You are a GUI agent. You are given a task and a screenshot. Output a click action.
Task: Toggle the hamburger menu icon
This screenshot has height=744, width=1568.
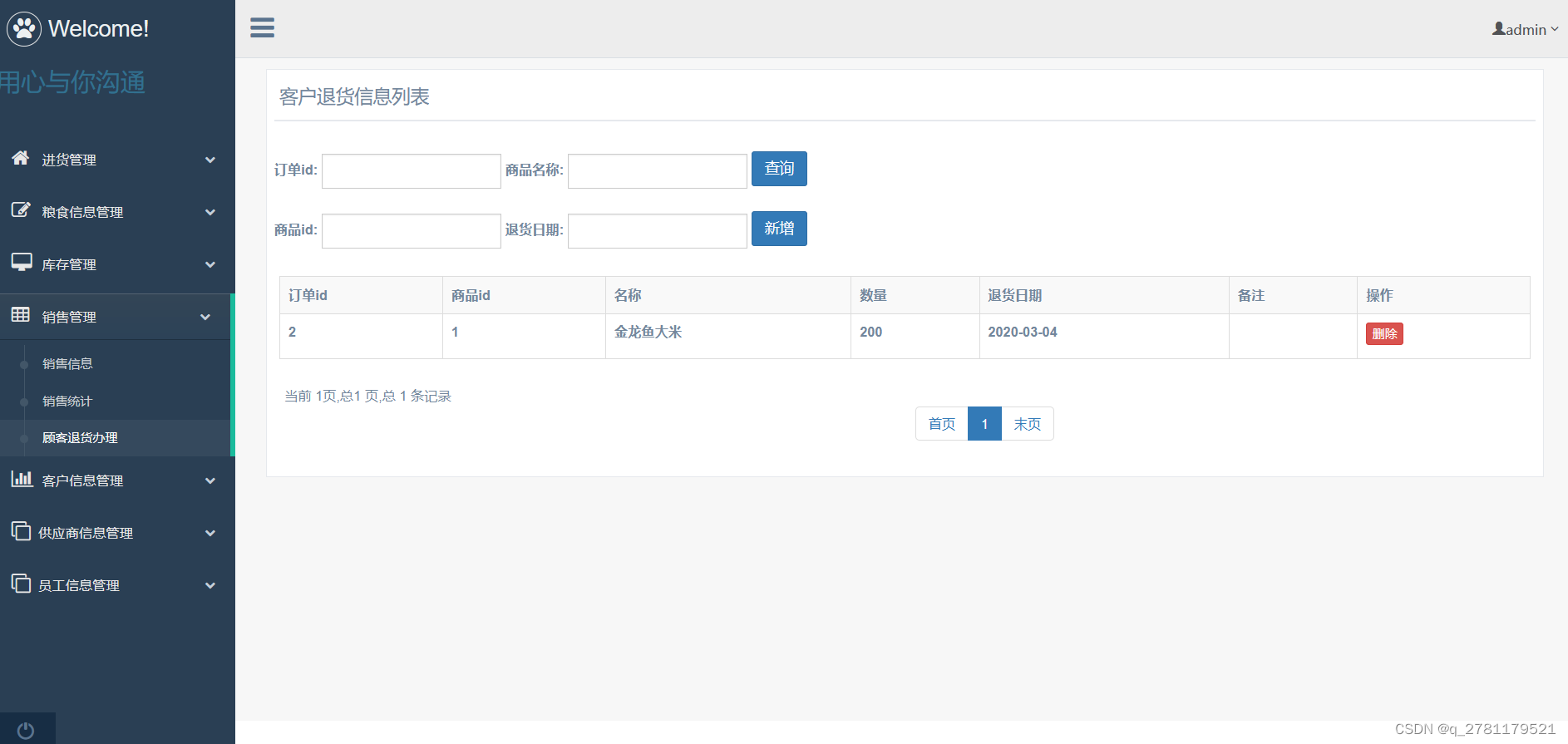point(263,28)
